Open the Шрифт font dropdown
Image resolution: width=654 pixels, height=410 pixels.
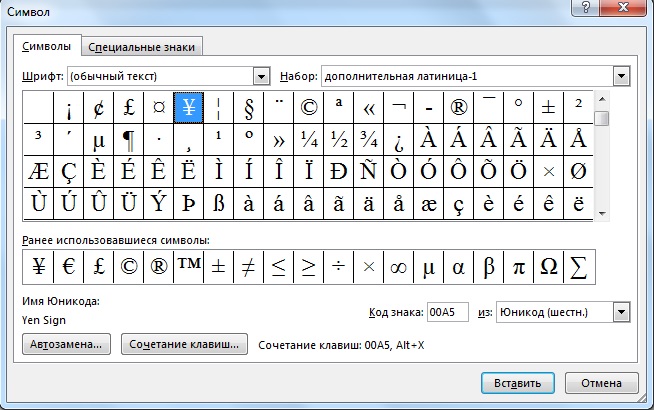(x=261, y=76)
